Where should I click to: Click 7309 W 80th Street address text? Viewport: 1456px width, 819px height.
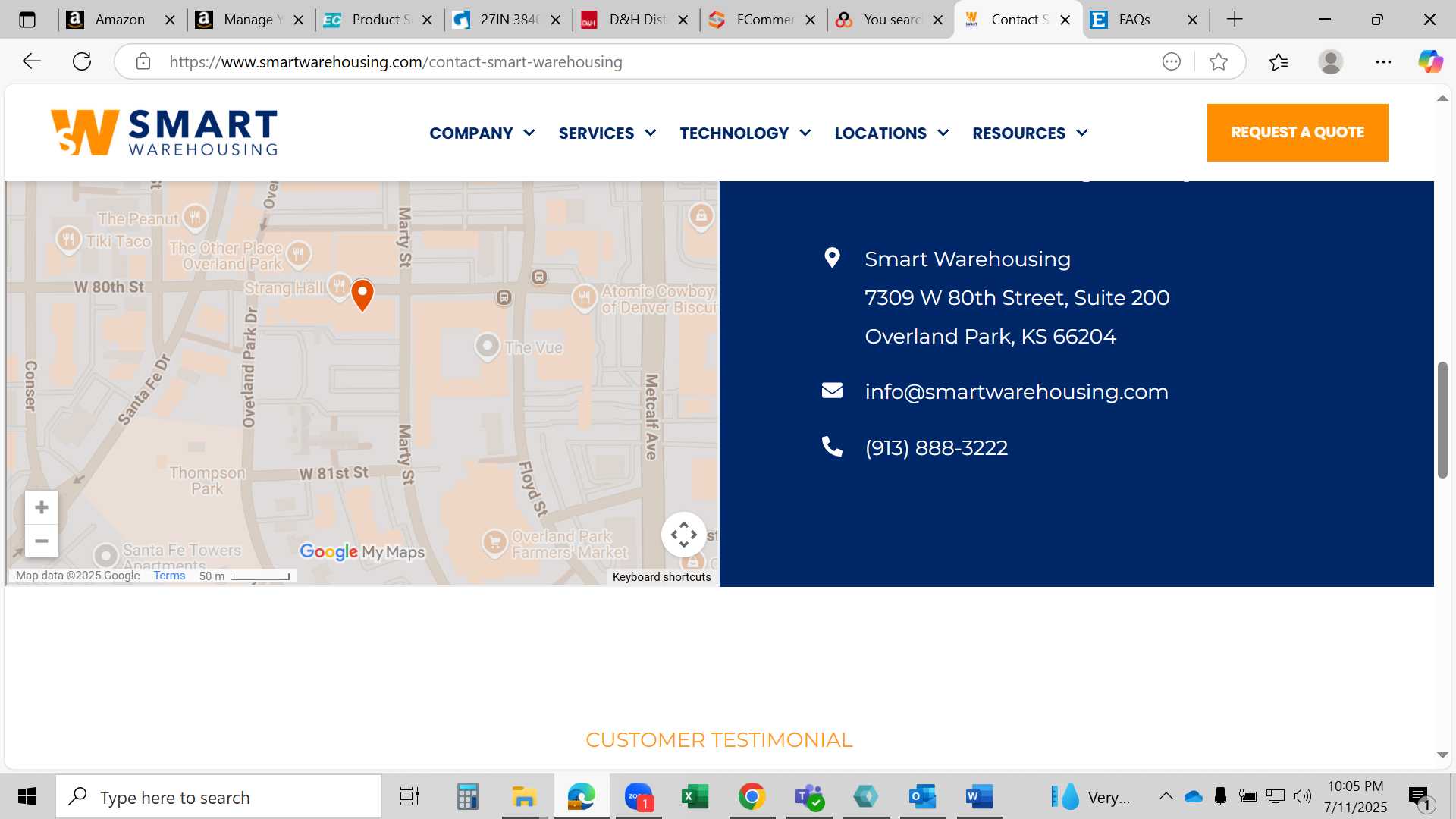click(1017, 298)
